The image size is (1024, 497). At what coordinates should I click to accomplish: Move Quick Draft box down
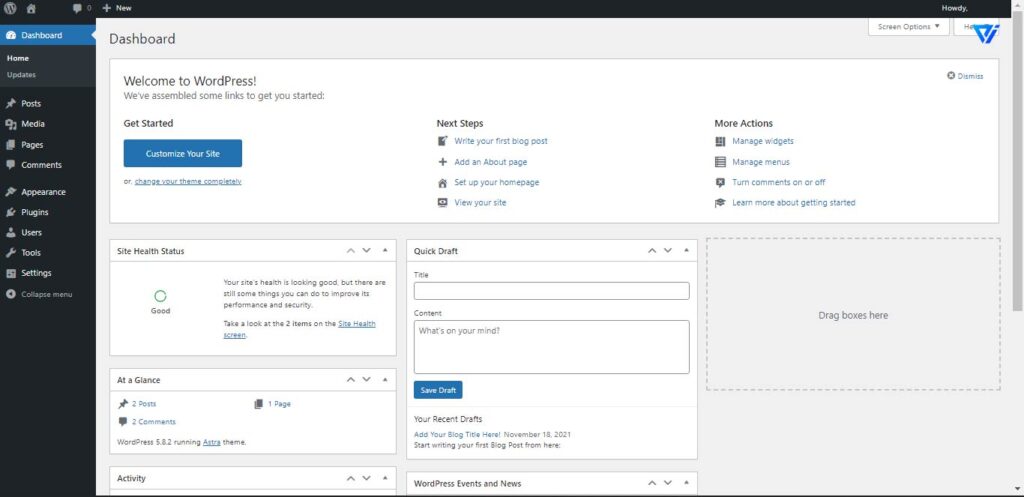[667, 251]
